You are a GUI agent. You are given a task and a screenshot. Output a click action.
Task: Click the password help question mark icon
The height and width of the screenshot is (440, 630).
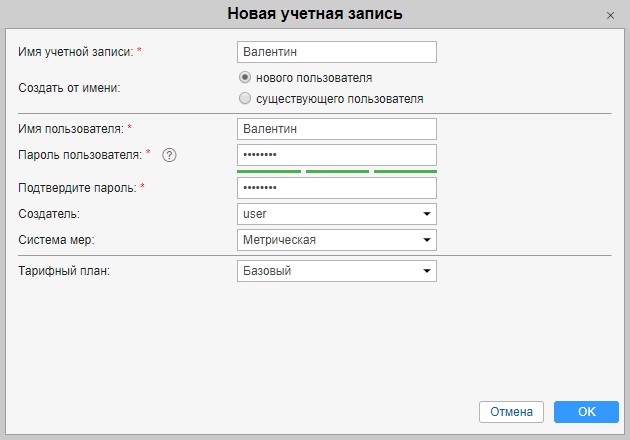click(x=169, y=155)
